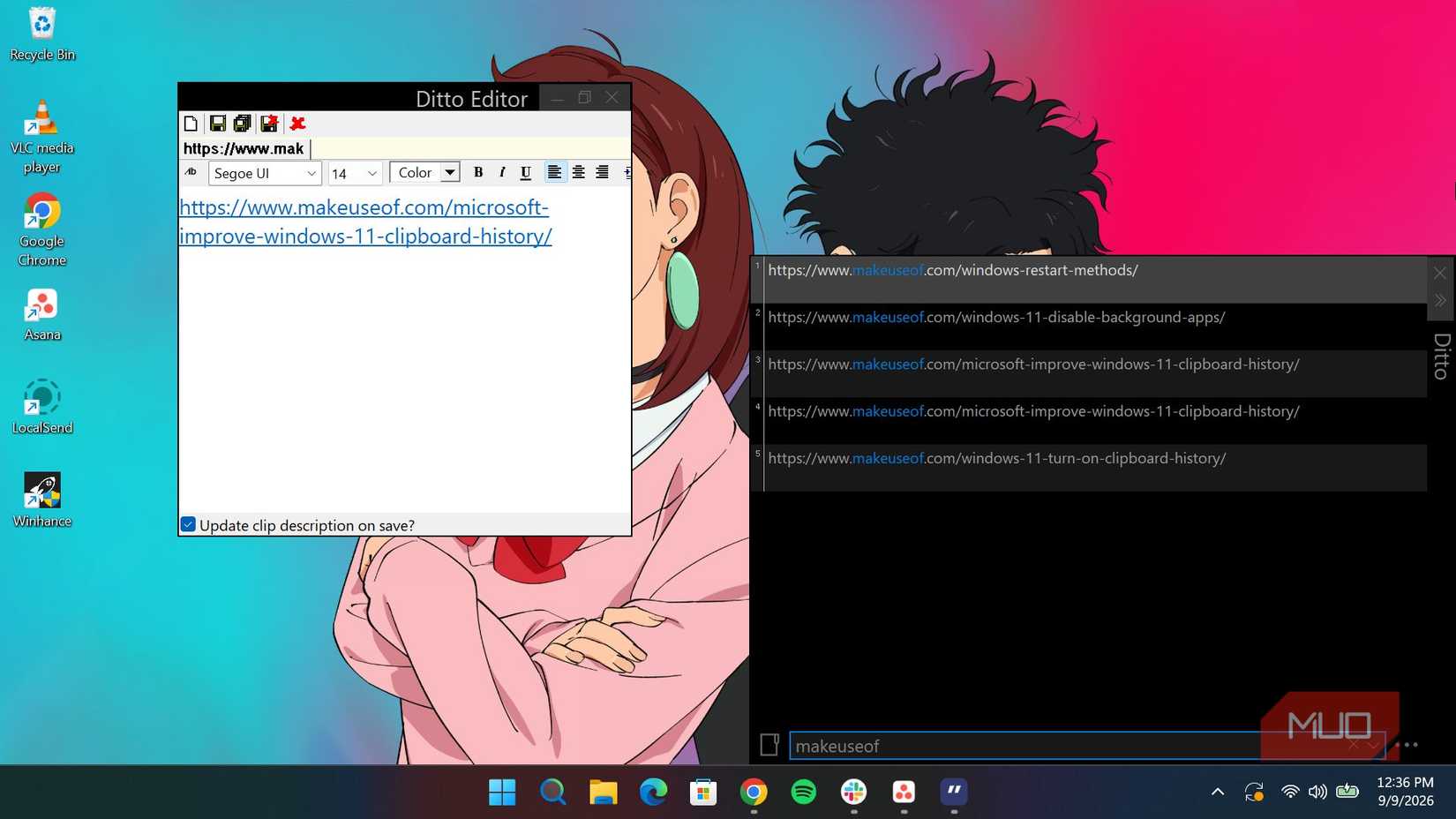Select the Winhance desktop shortcut
Viewport: 1456px width, 819px height.
42,500
